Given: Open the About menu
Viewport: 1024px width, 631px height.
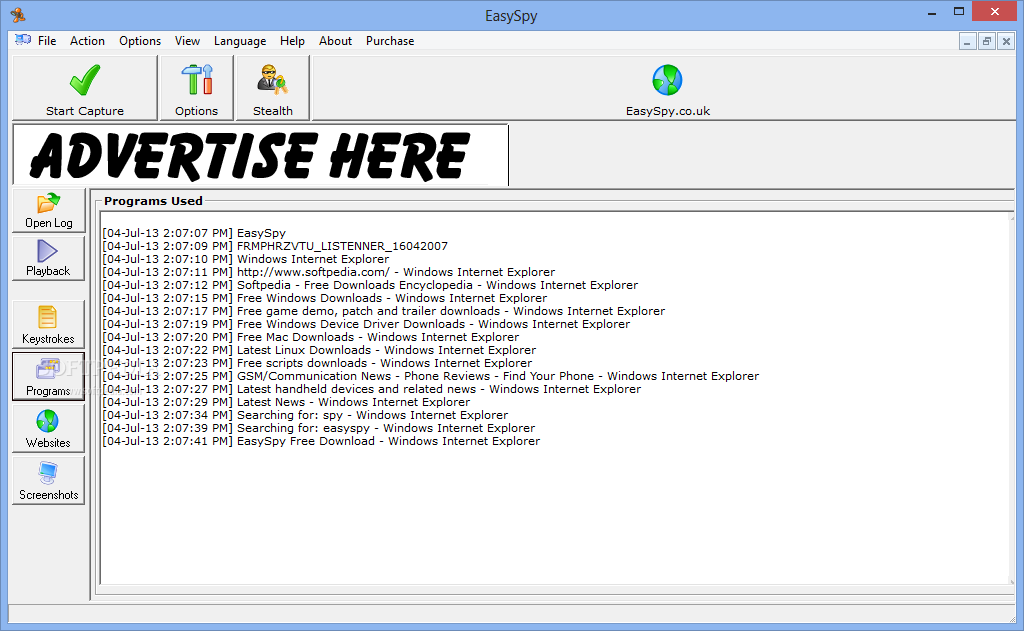Looking at the screenshot, I should tap(336, 40).
